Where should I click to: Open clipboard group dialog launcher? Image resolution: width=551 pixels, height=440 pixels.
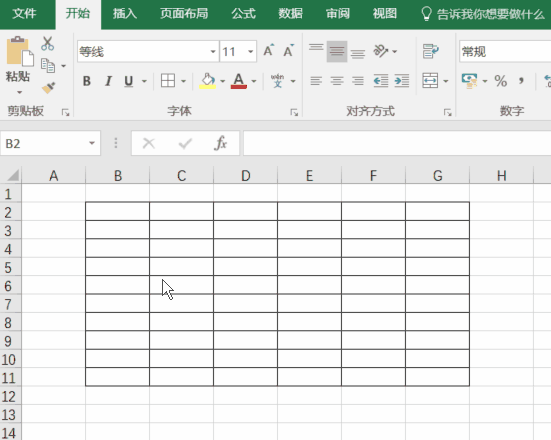click(x=65, y=112)
